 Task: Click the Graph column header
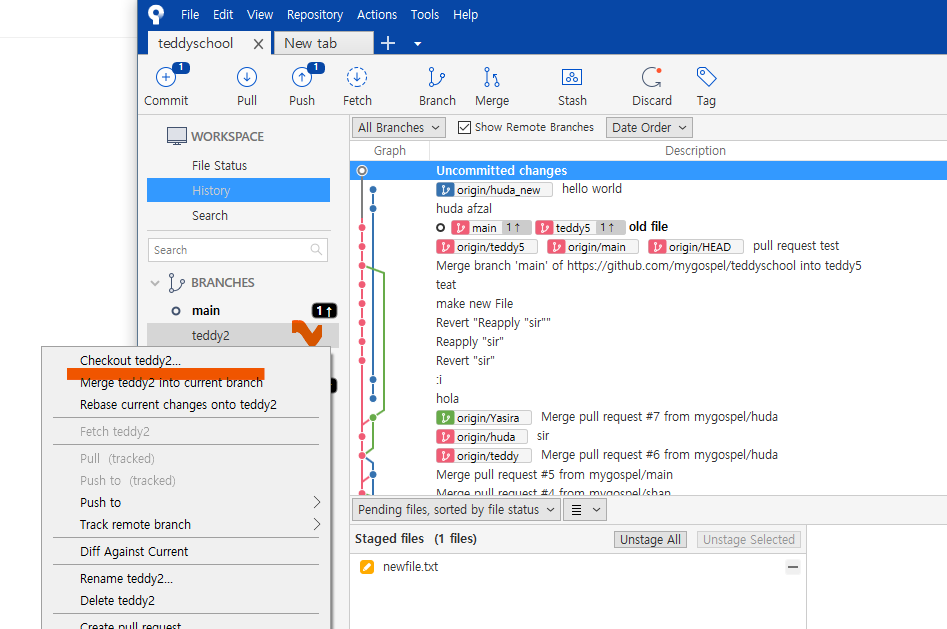[390, 150]
